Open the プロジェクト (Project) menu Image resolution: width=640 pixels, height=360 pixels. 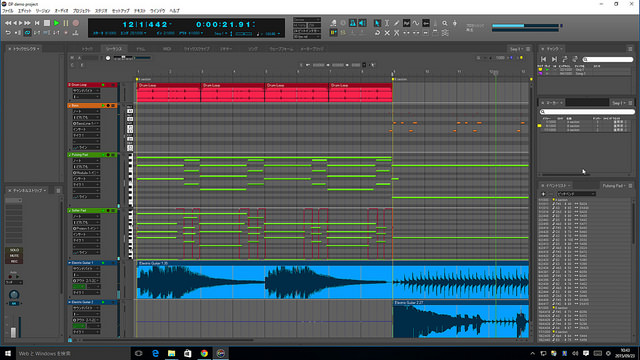point(82,11)
